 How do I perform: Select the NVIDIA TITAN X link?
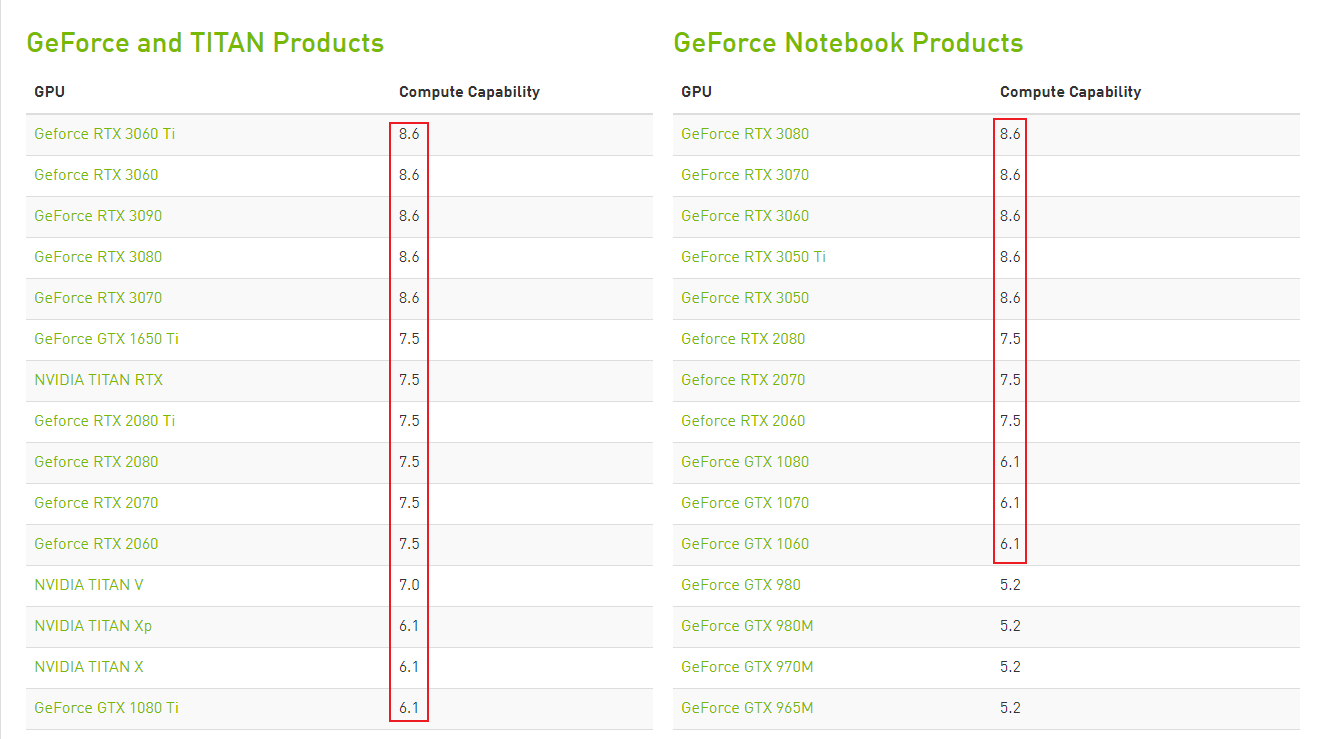coord(89,667)
